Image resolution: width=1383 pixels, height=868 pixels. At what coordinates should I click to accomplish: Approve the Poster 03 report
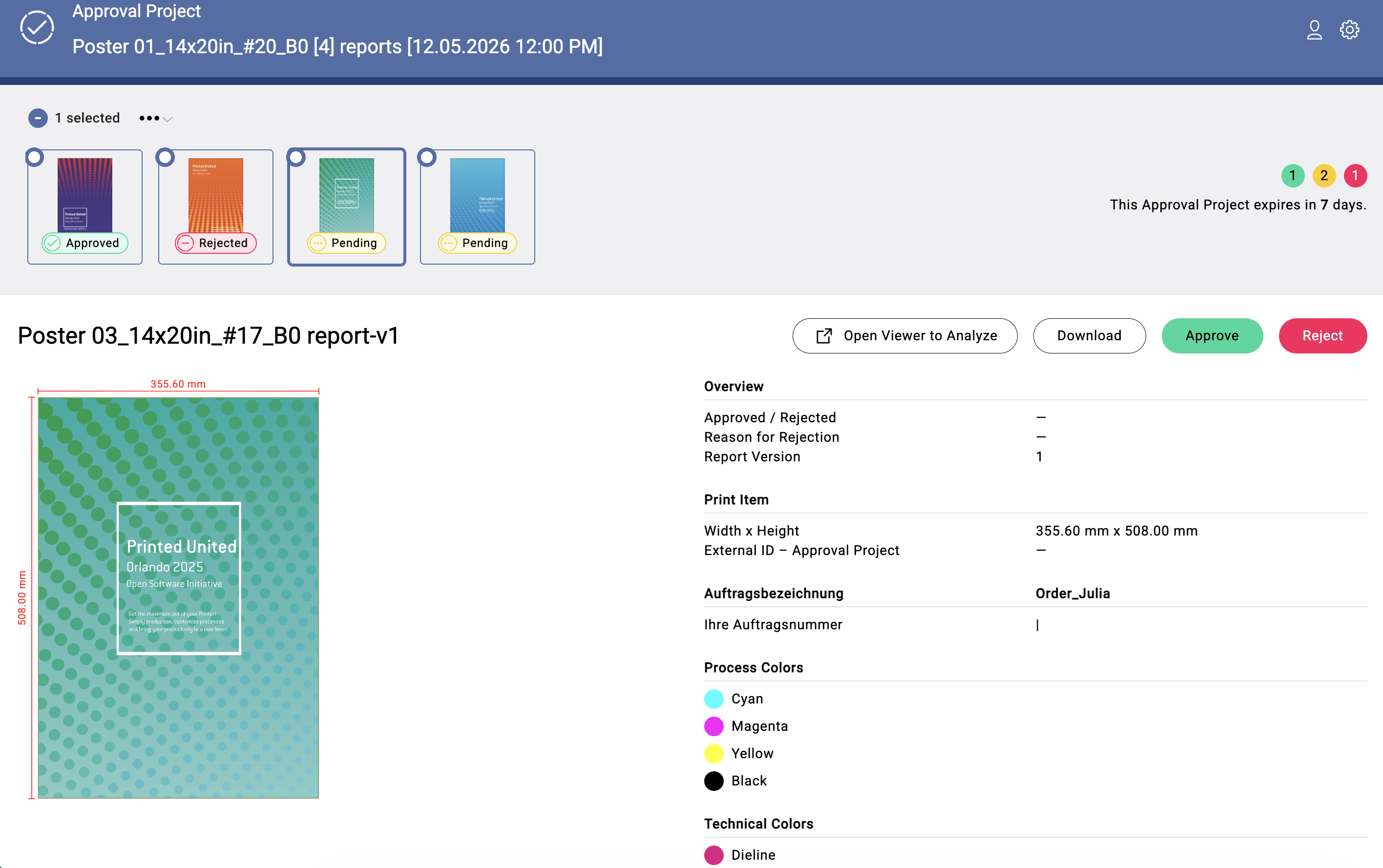click(x=1212, y=336)
